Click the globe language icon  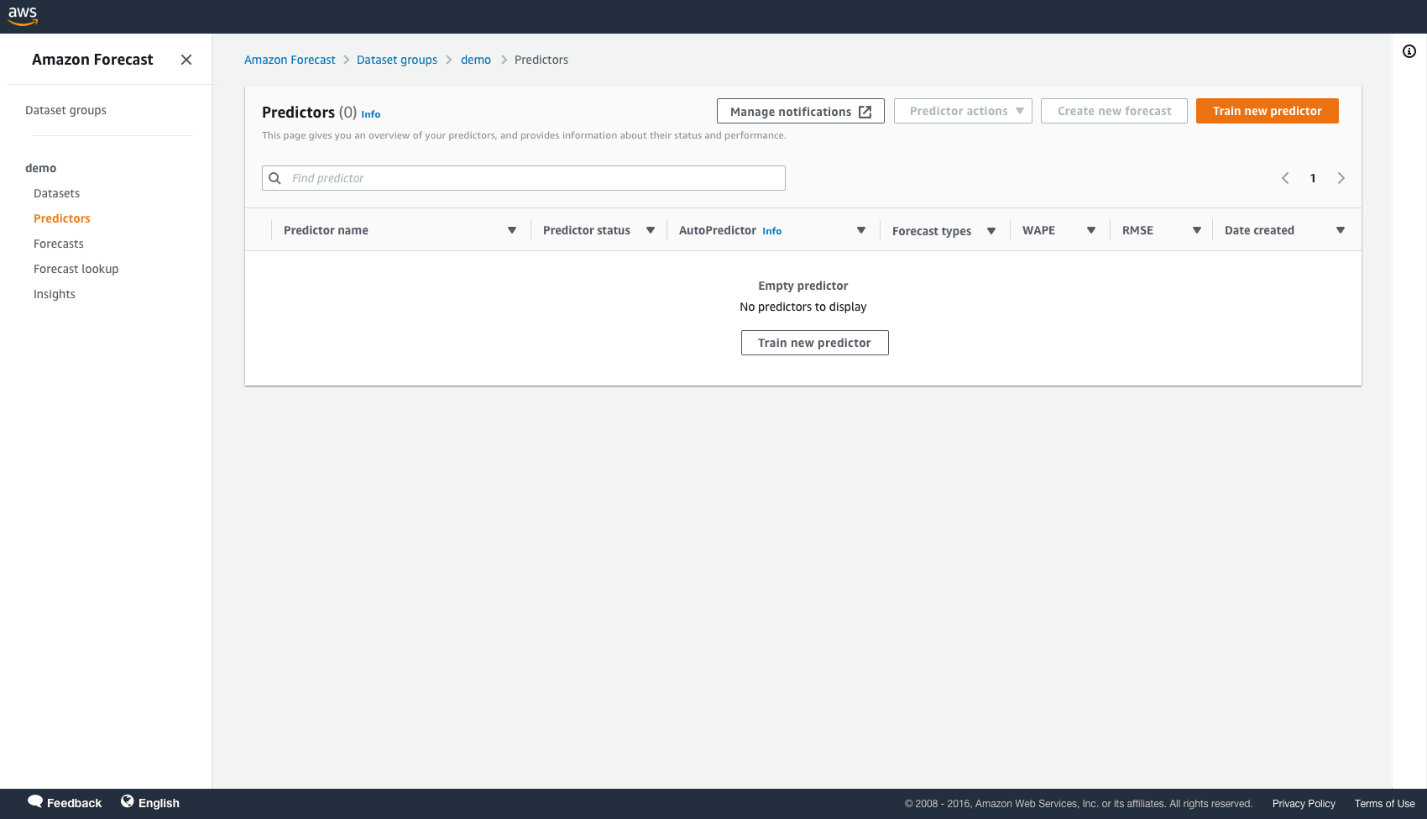click(127, 802)
